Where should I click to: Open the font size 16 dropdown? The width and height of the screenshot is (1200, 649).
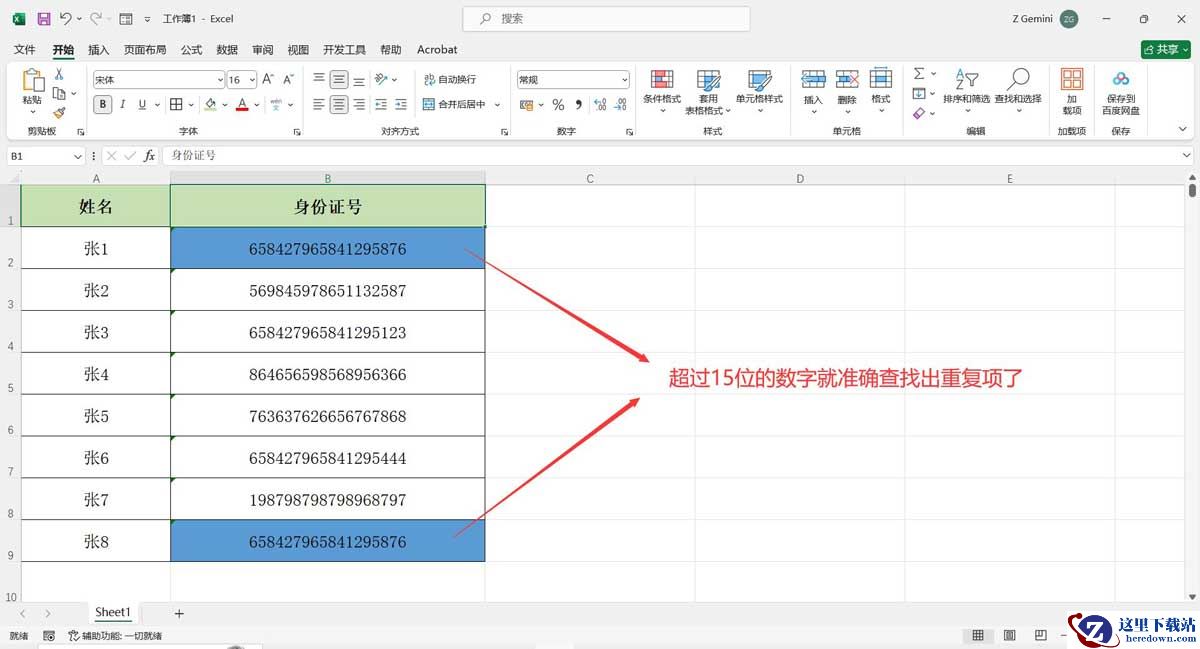253,79
